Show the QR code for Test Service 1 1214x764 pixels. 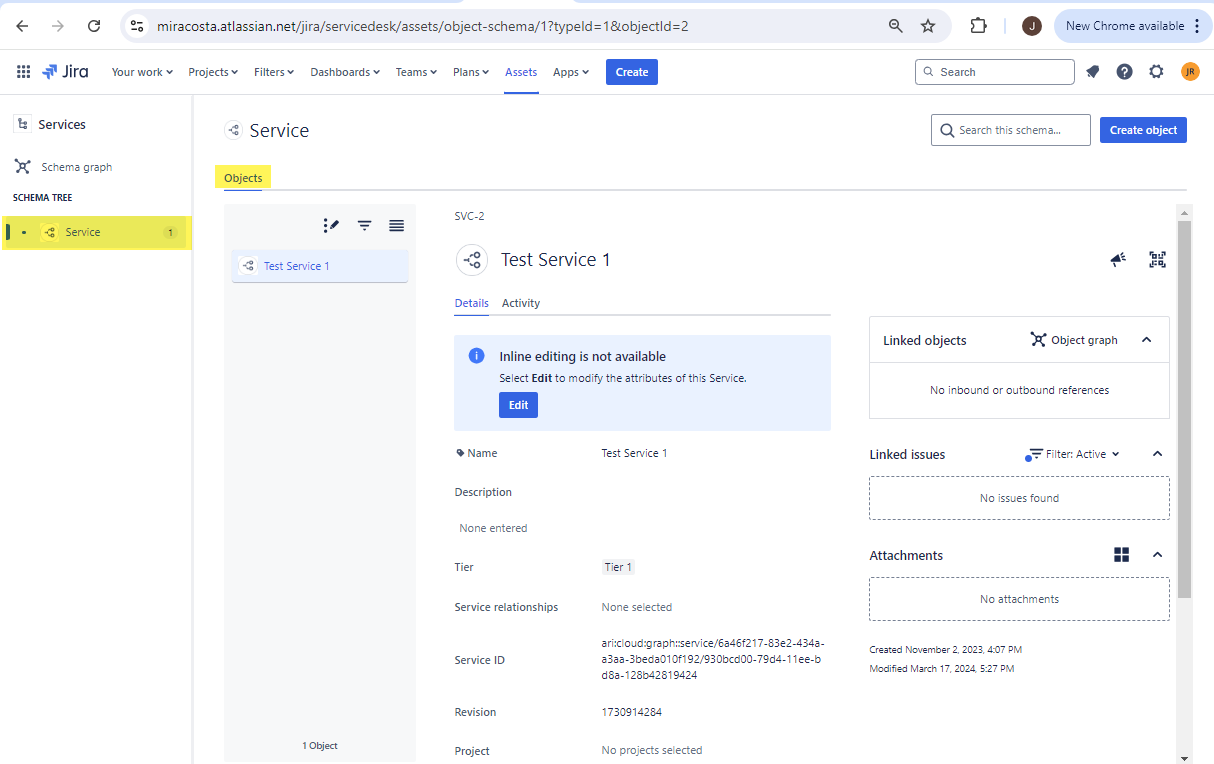pyautogui.click(x=1158, y=260)
